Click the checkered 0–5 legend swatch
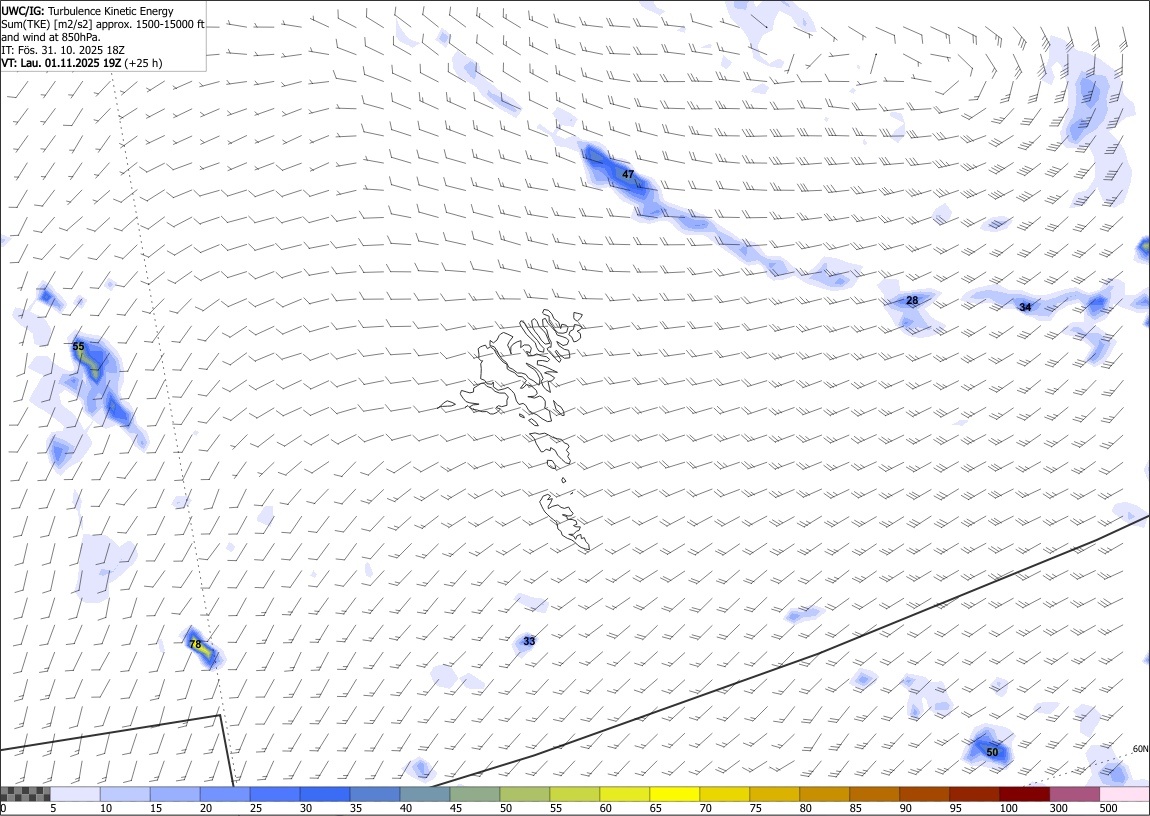Screen dimensions: 1150x816 [25, 794]
